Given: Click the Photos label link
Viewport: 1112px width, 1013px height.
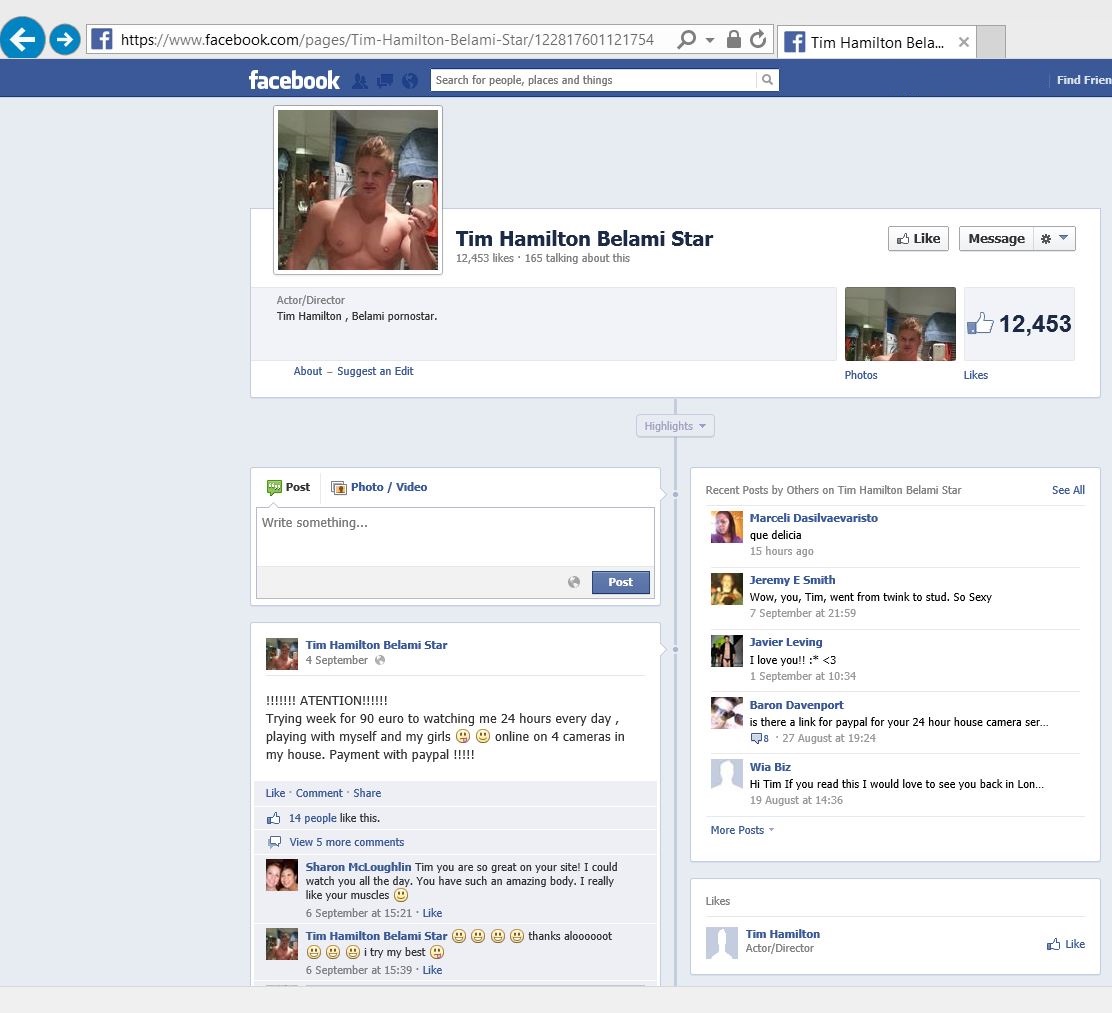Looking at the screenshot, I should pyautogui.click(x=861, y=375).
